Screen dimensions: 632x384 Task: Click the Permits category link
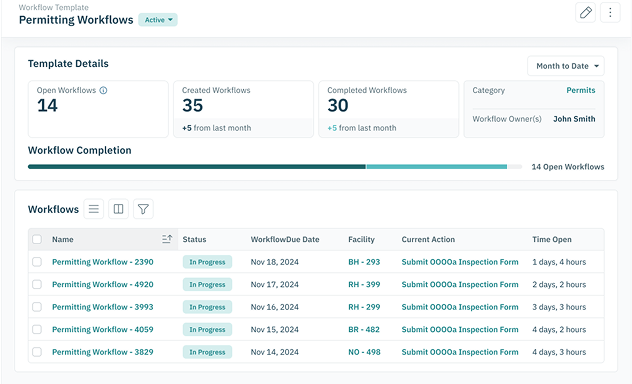coord(580,90)
